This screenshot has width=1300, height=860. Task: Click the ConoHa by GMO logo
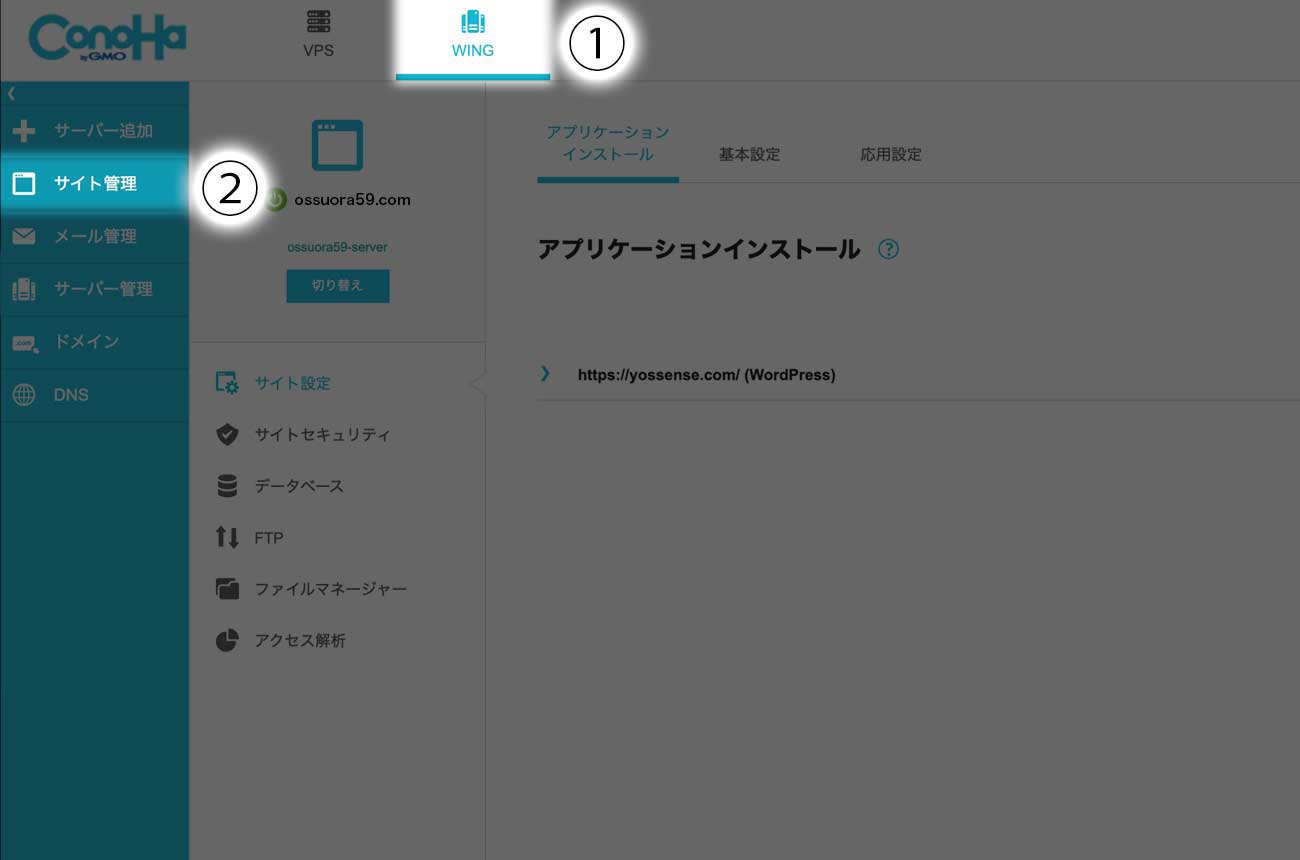[x=107, y=40]
